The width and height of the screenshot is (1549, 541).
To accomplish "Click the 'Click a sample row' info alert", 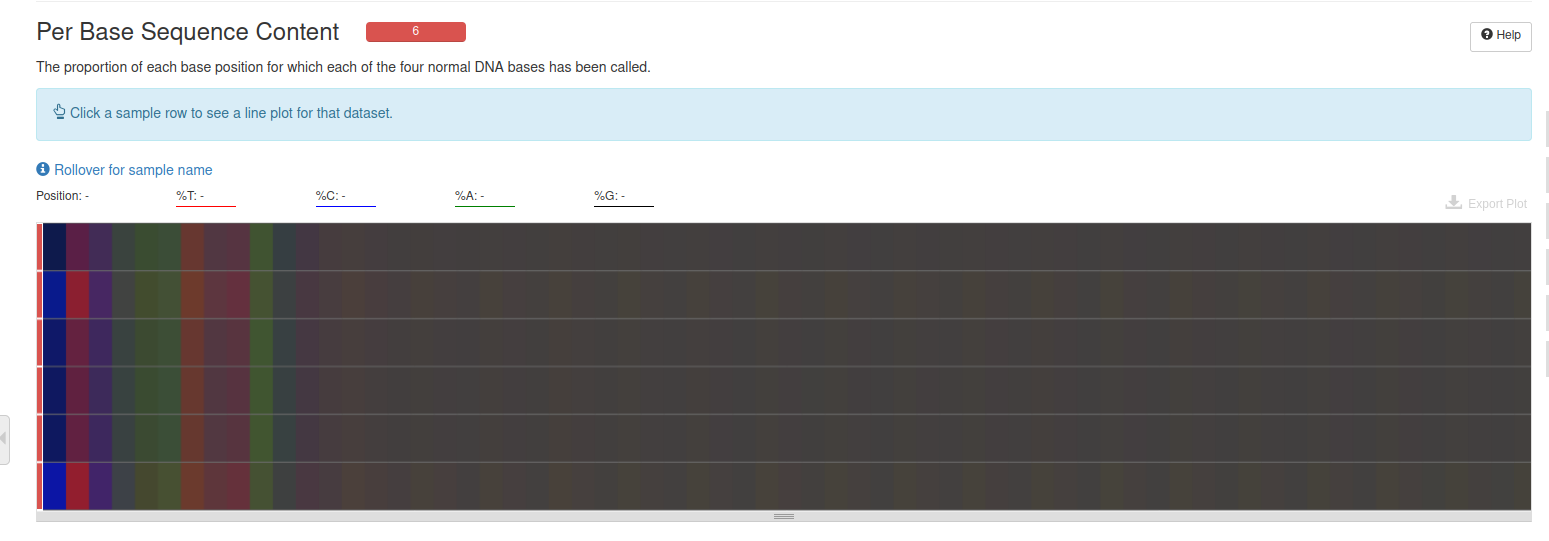I will pos(784,114).
